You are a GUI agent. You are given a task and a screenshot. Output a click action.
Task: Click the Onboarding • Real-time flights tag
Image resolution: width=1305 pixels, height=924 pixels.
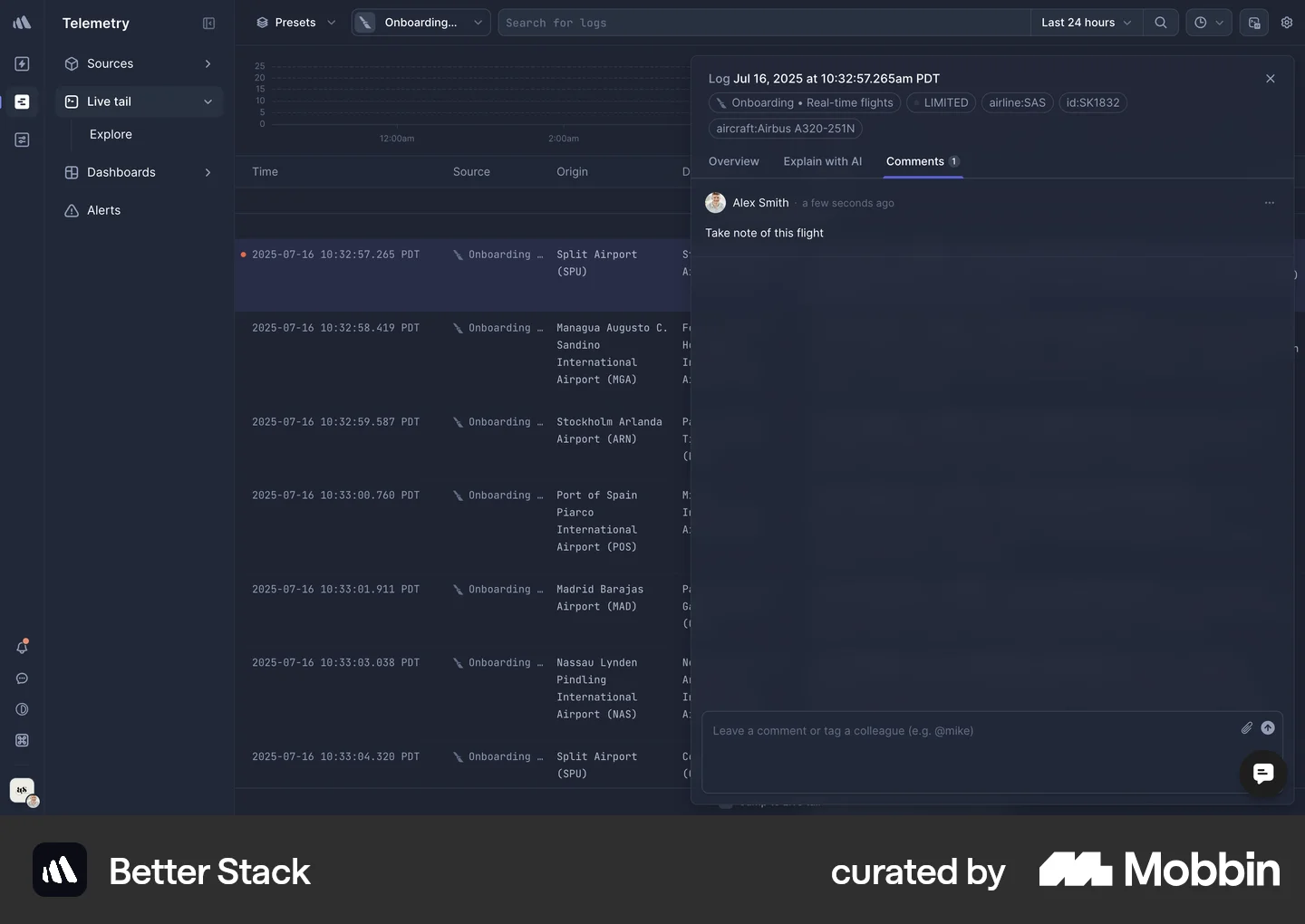click(805, 103)
